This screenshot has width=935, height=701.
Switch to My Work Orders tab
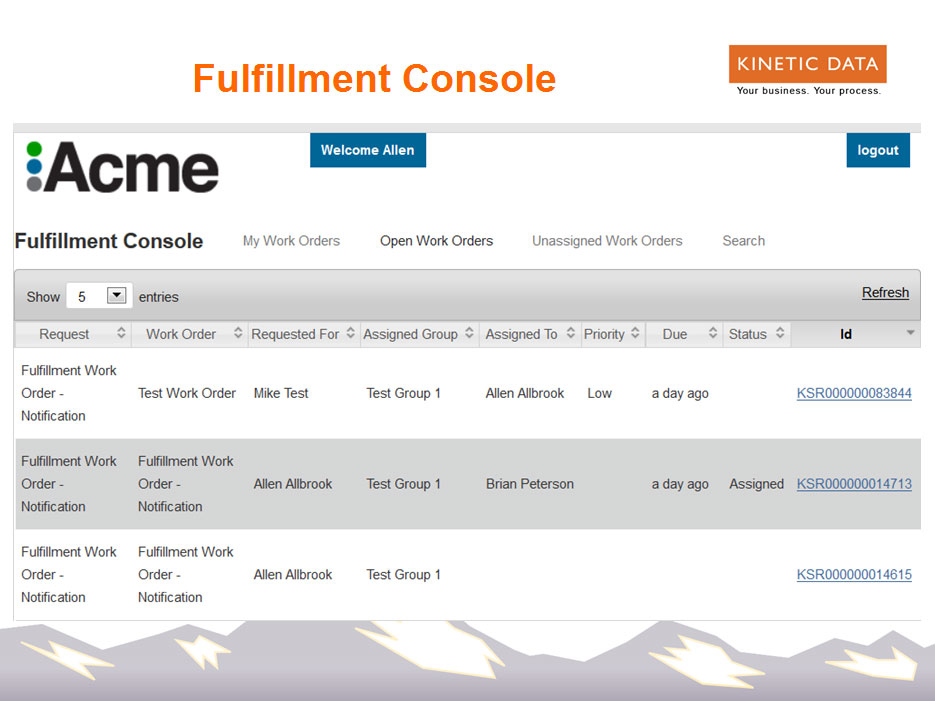291,241
